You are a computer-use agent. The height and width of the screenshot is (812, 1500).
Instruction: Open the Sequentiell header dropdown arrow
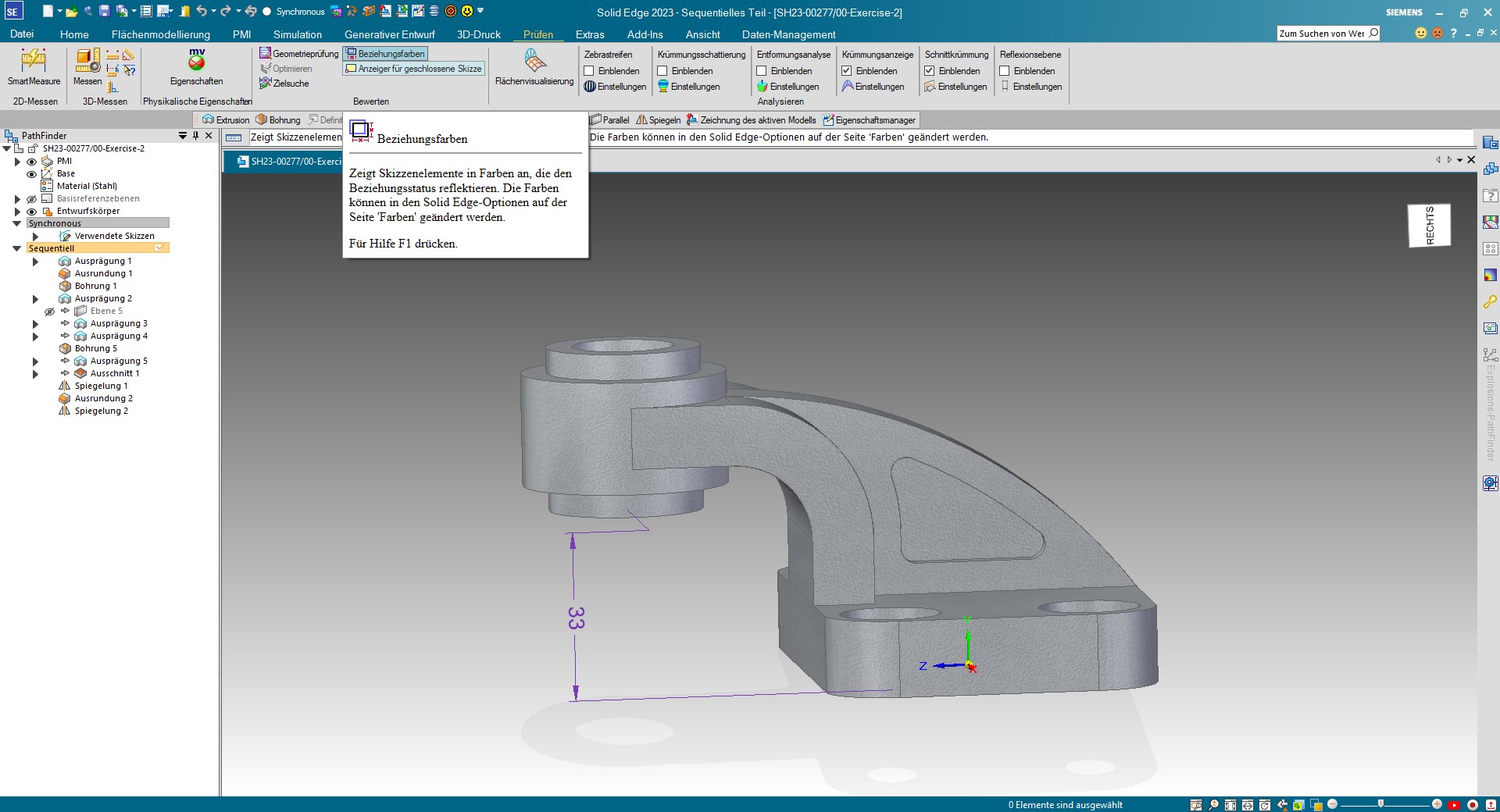pyautogui.click(x=159, y=248)
